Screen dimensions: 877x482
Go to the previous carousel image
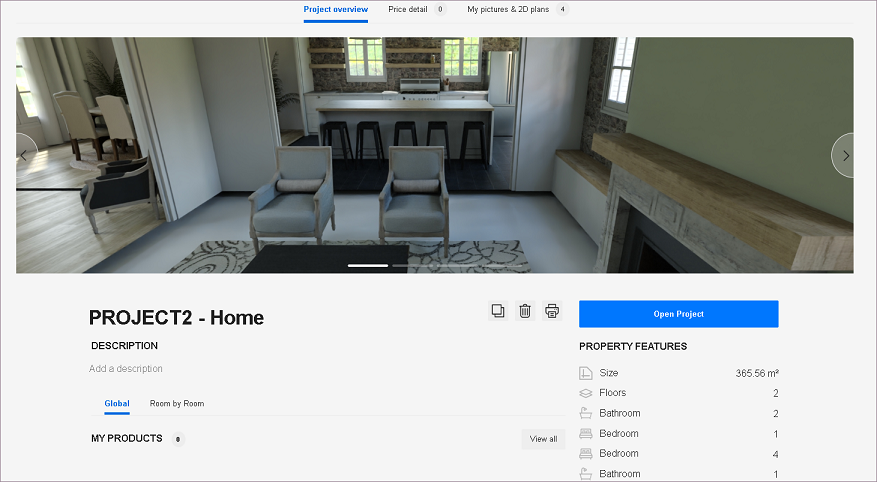pos(25,155)
